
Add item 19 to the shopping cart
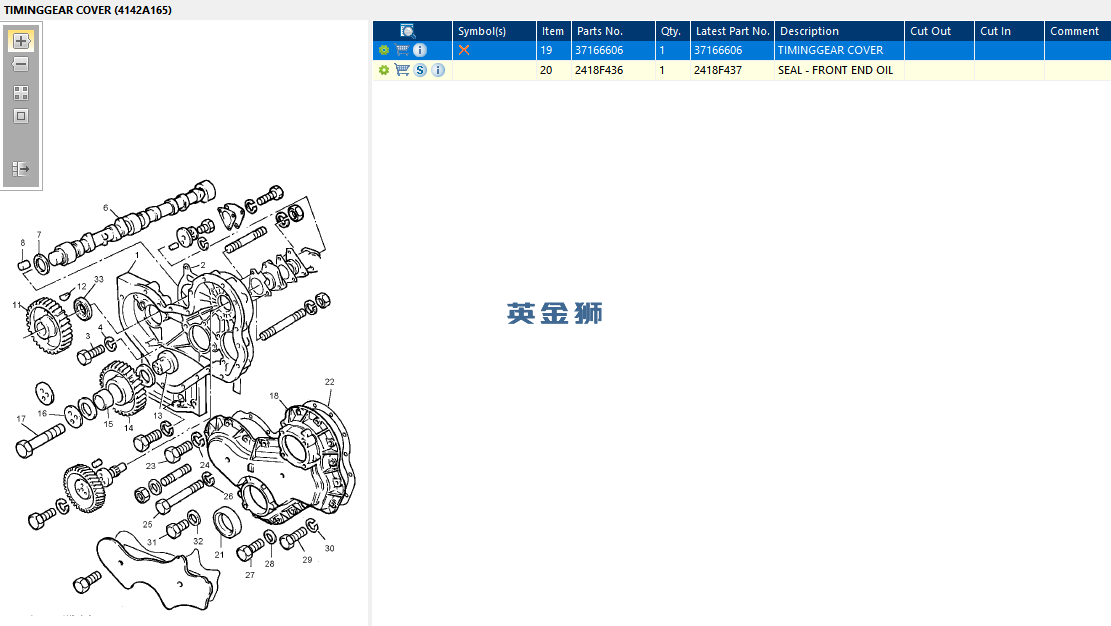pos(402,50)
